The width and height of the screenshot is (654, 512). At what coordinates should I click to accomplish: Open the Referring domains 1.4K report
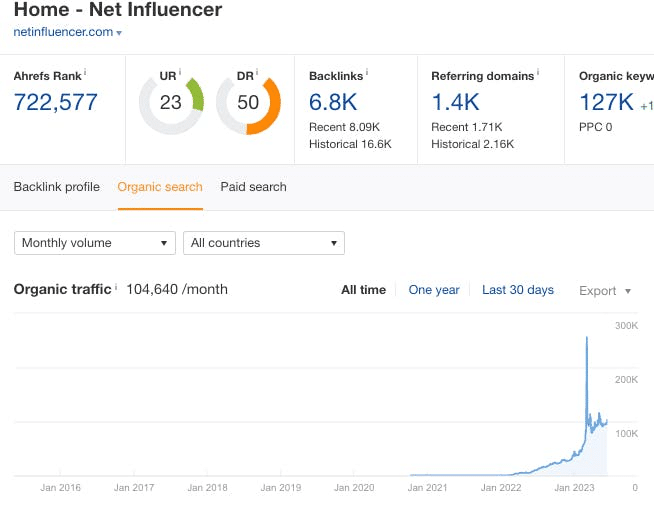(455, 102)
